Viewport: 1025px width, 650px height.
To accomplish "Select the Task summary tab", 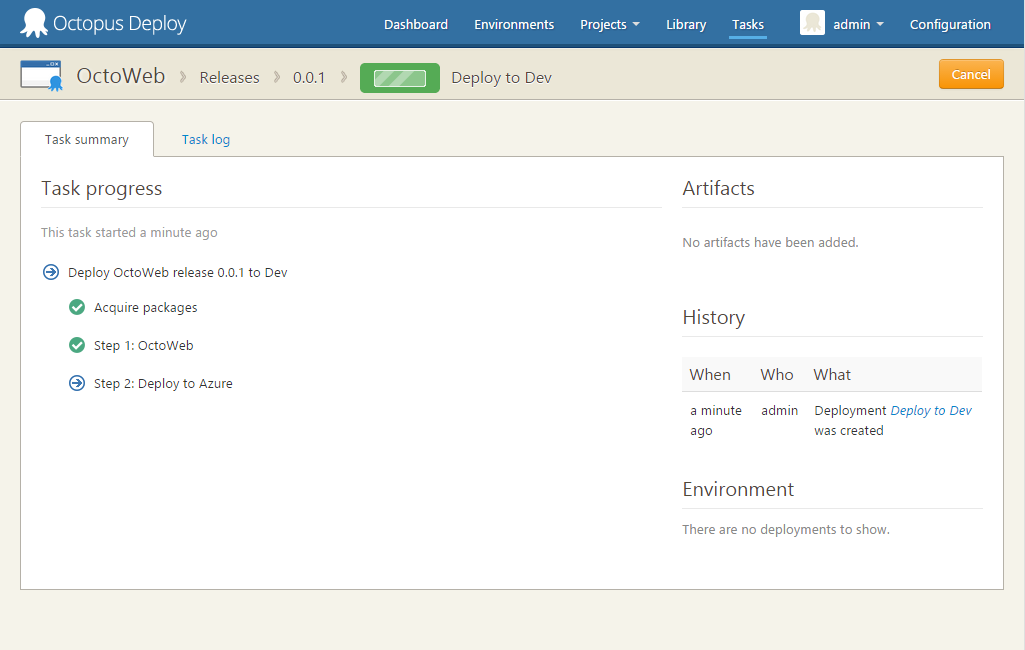I will point(87,139).
